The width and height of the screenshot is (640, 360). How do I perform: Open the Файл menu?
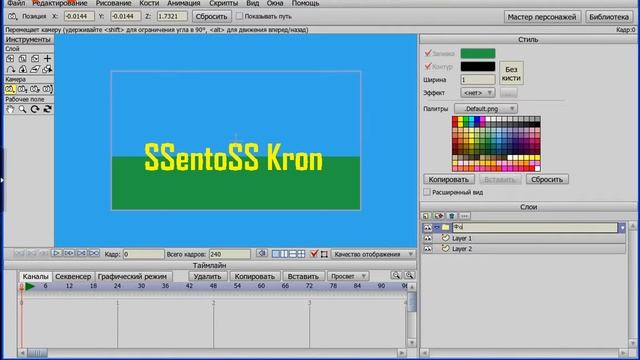click(x=16, y=3)
